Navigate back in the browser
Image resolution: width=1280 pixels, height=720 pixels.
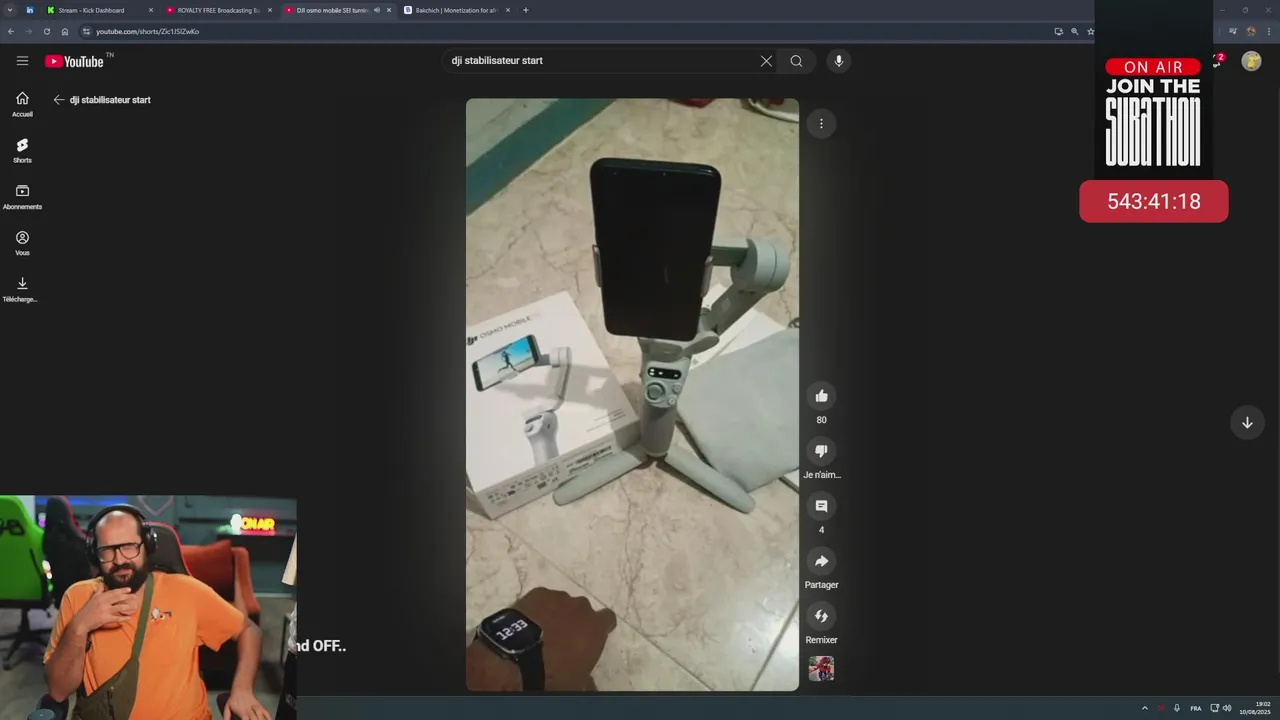11,31
